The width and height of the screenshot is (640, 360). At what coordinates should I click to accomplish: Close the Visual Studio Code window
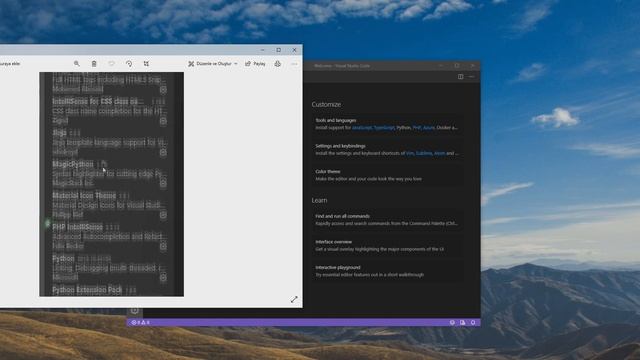point(473,65)
